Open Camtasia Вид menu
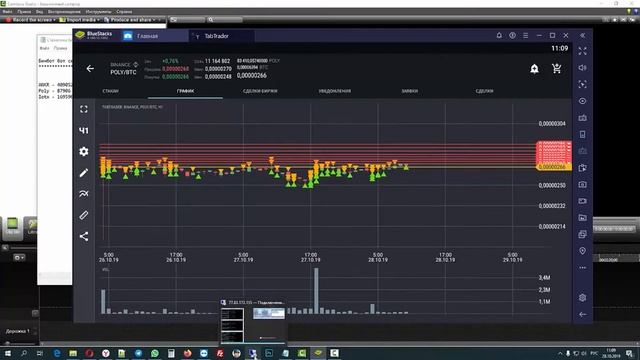Viewport: 640px width, 360px height. pyautogui.click(x=39, y=11)
